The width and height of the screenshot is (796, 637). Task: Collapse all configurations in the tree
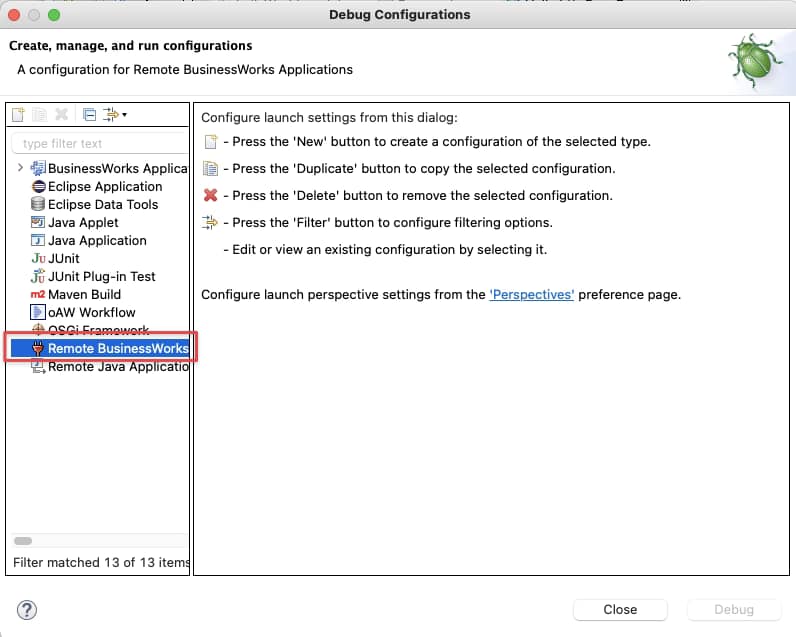(x=89, y=115)
